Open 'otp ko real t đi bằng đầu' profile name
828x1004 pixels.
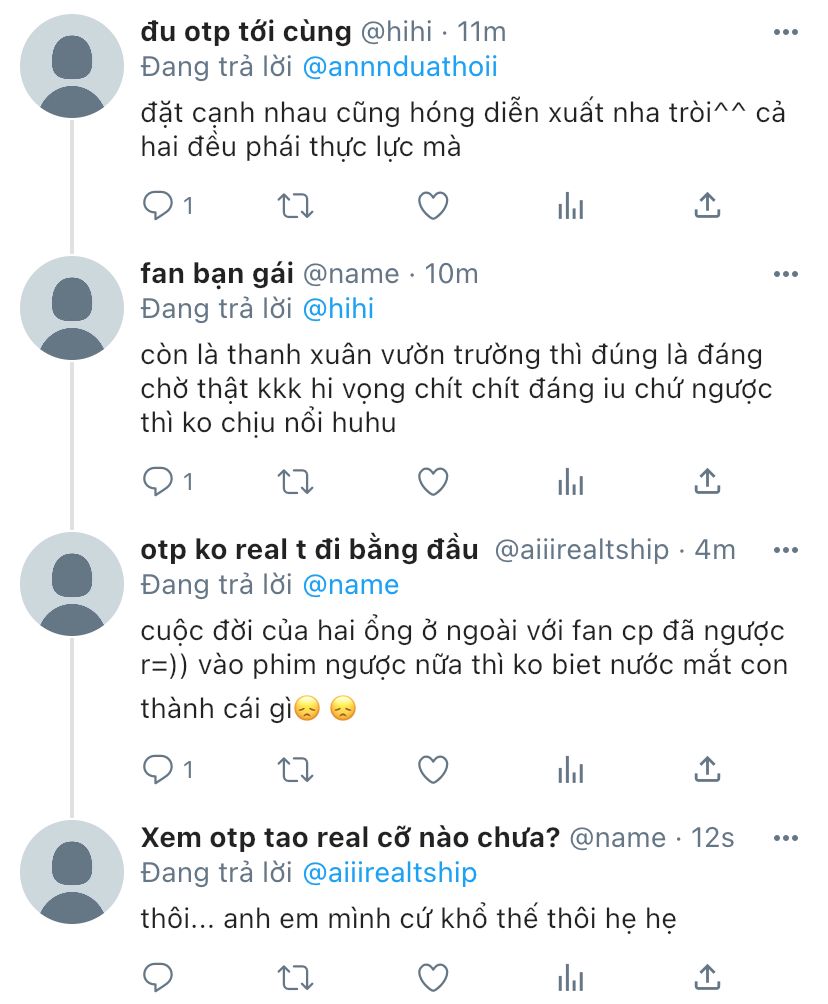pyautogui.click(x=309, y=550)
